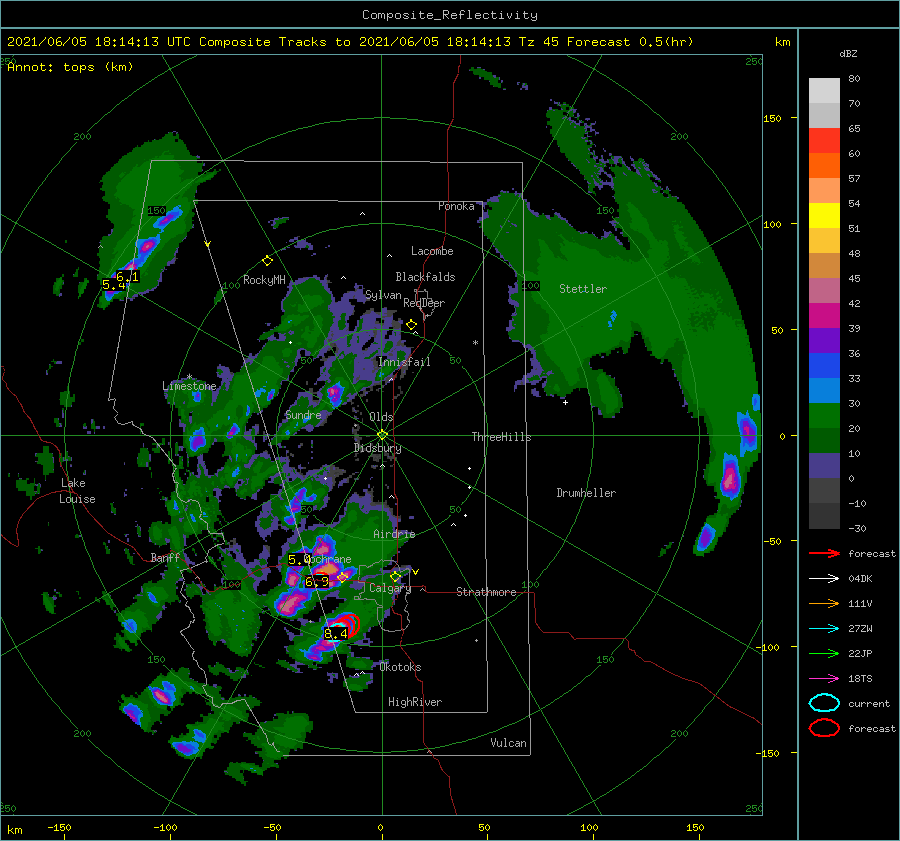The height and width of the screenshot is (841, 900).
Task: Click the Composite_Reflectivity title
Action: coord(450,15)
